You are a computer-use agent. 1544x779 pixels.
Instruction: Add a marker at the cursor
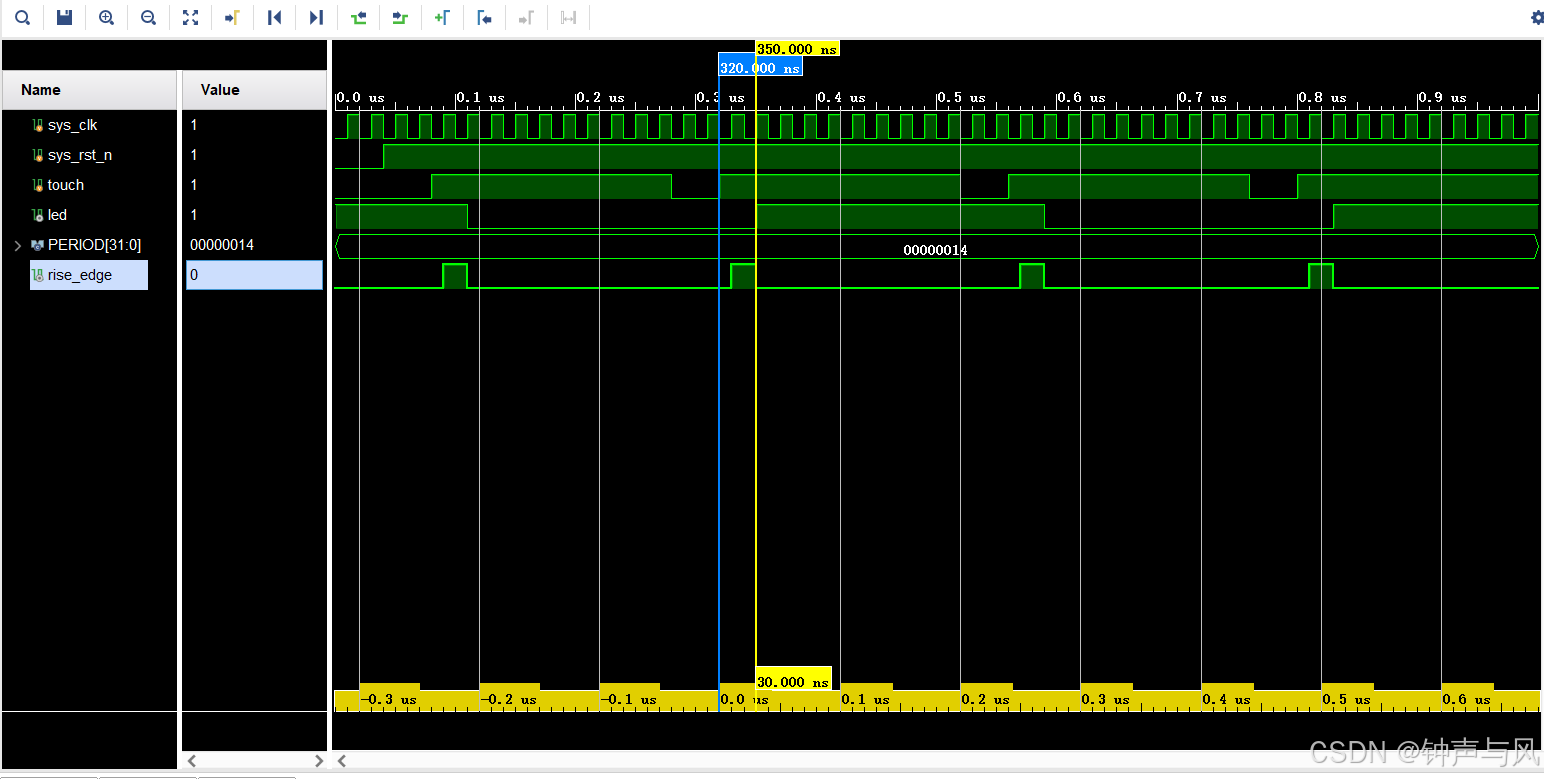(x=443, y=17)
